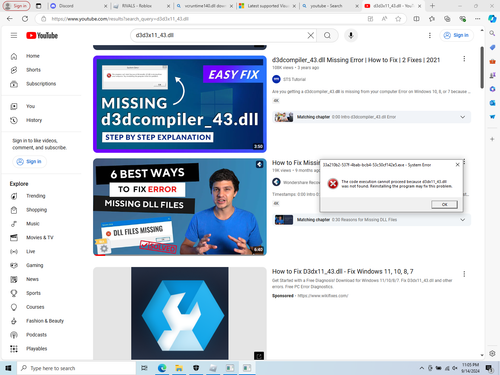Screen dimensions: 500x375
Task: Close the System Error dialog
Action: (457, 165)
